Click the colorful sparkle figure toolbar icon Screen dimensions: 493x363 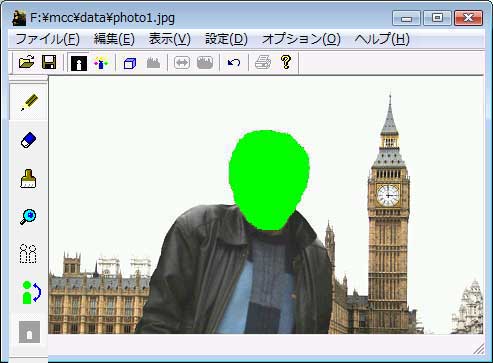[x=101, y=63]
